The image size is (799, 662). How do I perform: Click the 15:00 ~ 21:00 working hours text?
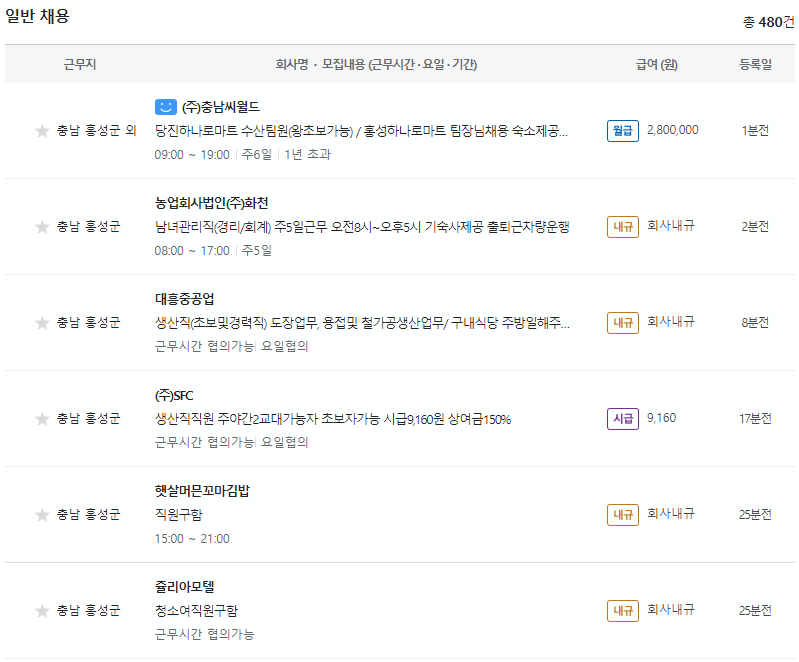[x=192, y=539]
